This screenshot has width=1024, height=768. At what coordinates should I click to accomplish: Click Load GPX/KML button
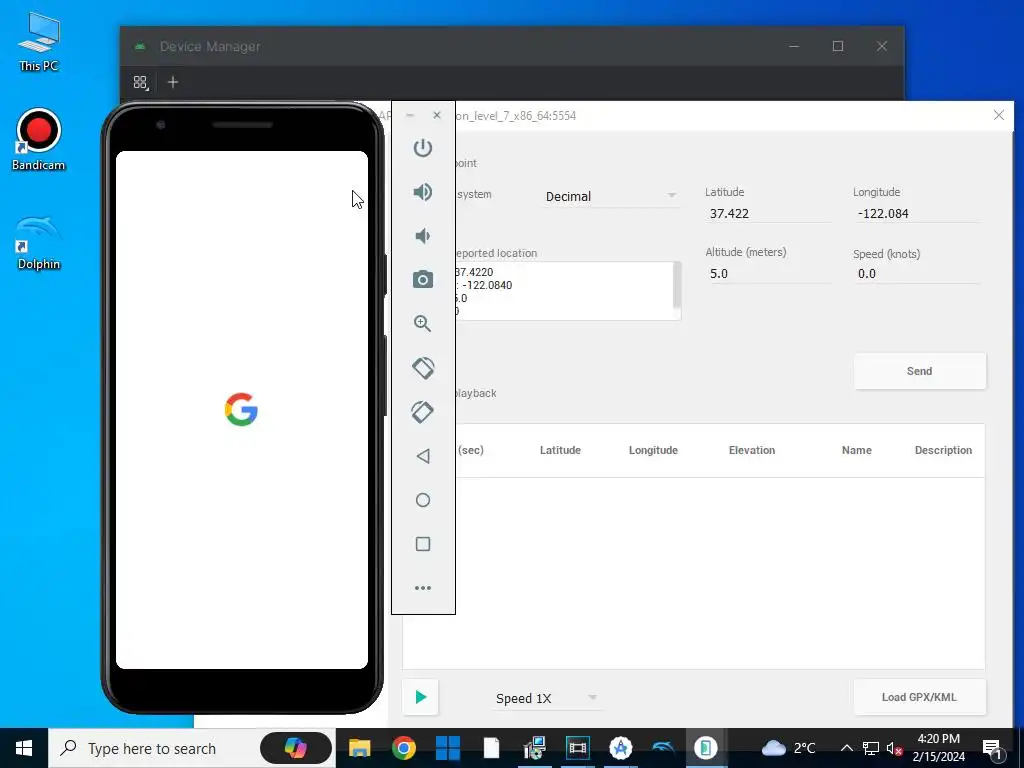coord(920,697)
